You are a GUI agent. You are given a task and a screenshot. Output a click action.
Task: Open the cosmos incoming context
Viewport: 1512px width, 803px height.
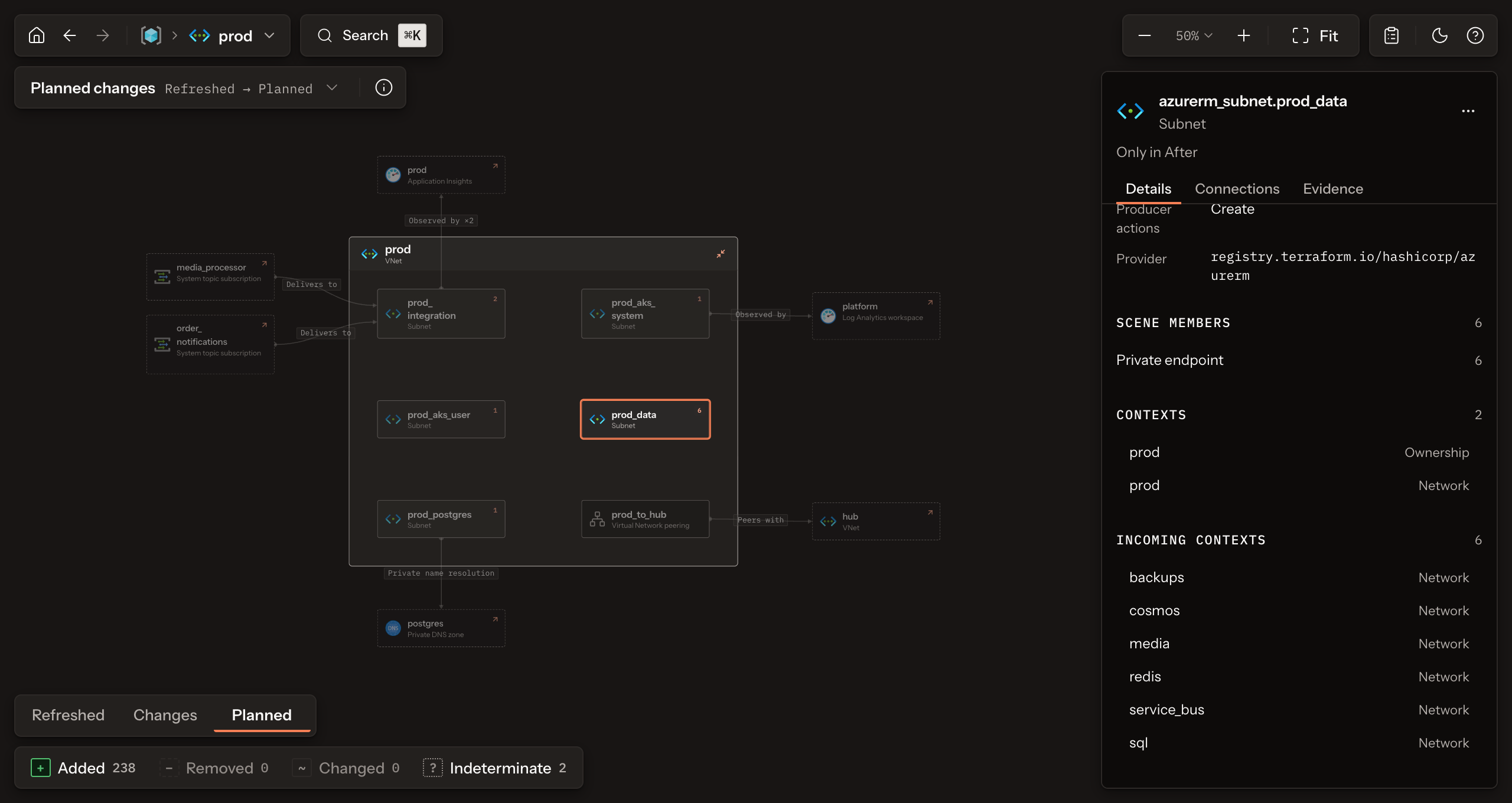(x=1298, y=611)
